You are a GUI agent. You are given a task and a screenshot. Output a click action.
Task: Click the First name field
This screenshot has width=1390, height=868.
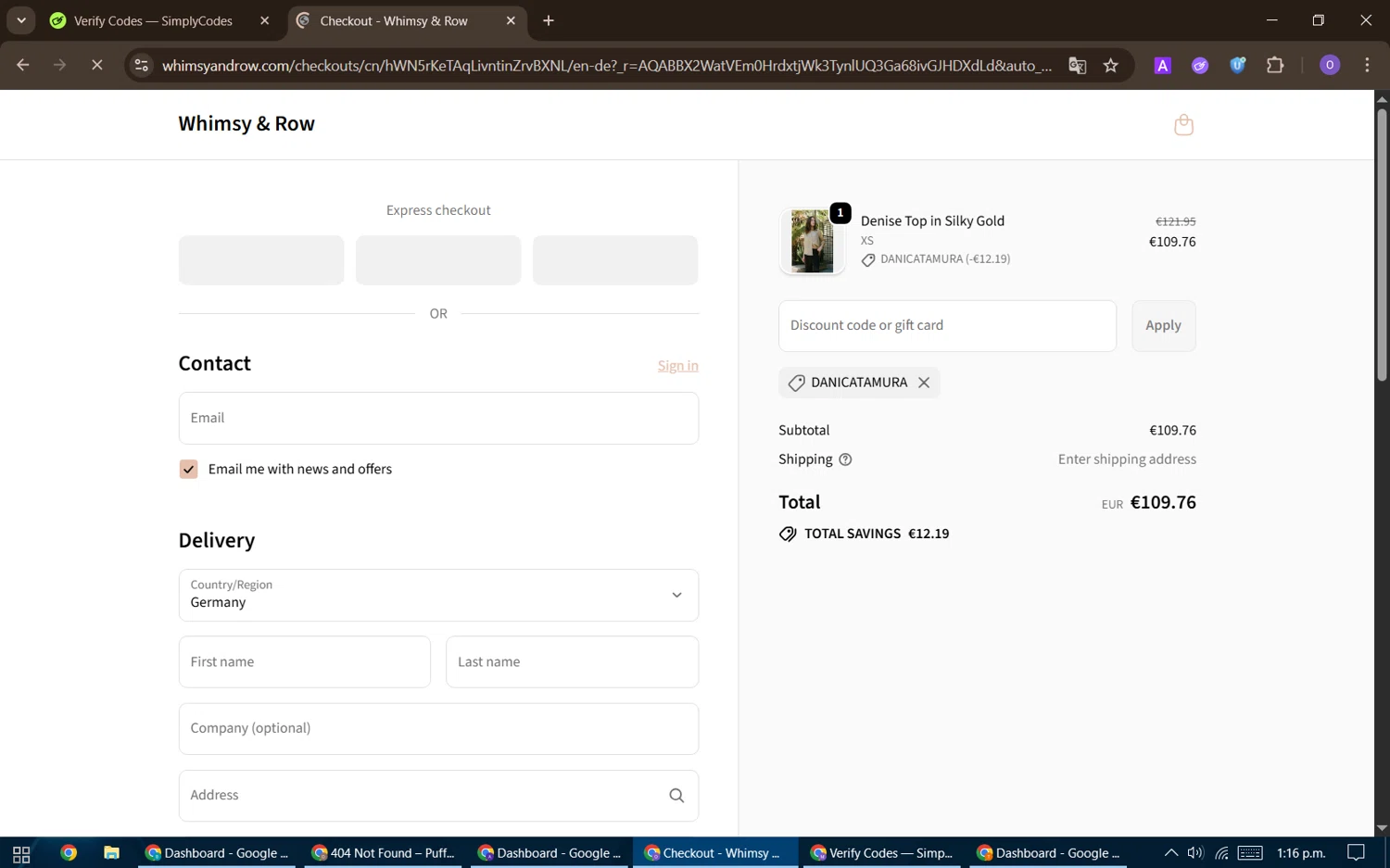pyautogui.click(x=305, y=662)
